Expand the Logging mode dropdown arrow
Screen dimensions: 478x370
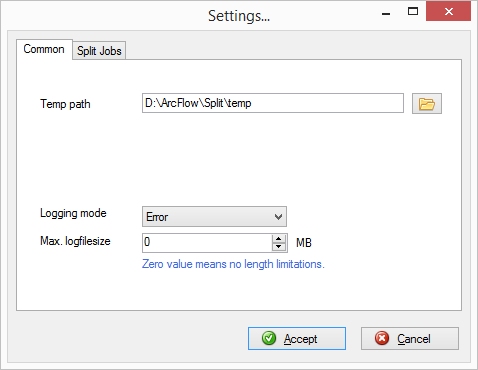(x=279, y=217)
